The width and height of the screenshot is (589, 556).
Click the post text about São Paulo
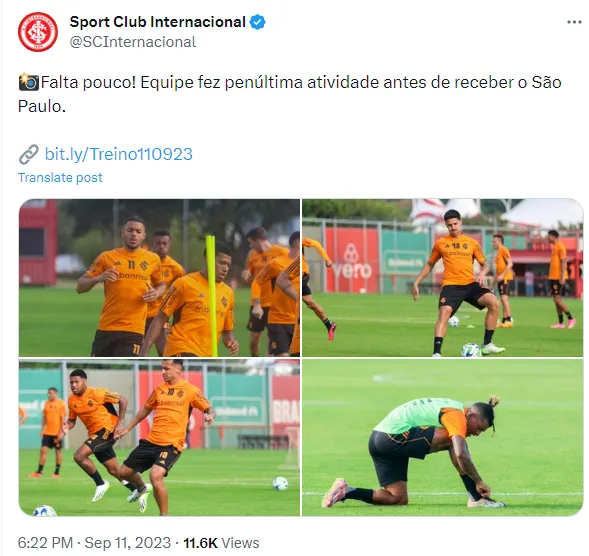pos(290,94)
